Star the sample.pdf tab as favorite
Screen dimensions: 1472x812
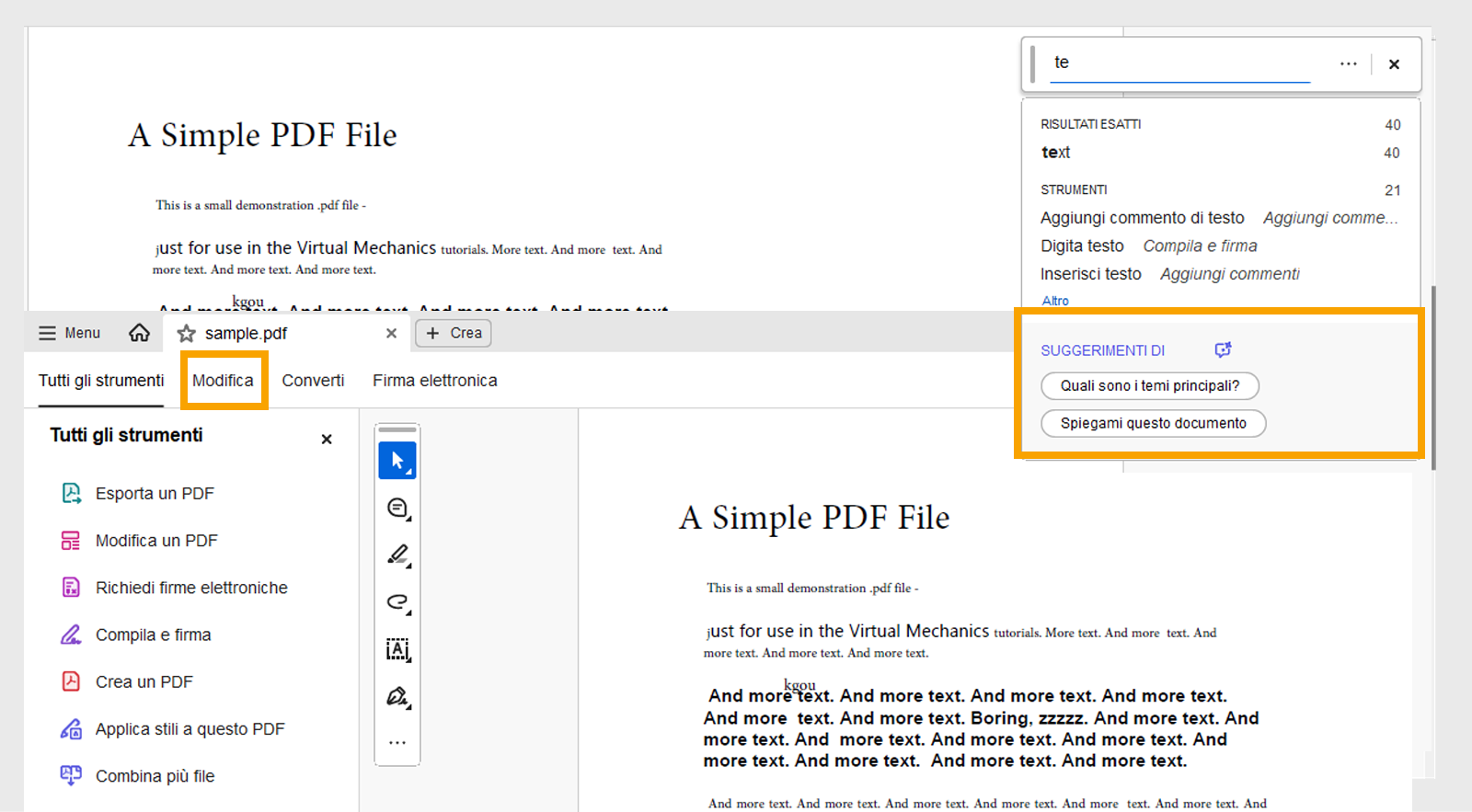[x=187, y=333]
